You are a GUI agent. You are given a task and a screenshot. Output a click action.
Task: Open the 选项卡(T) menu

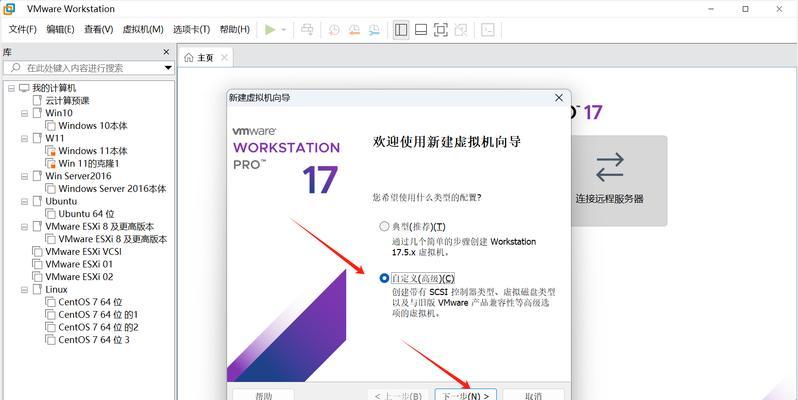tap(191, 30)
